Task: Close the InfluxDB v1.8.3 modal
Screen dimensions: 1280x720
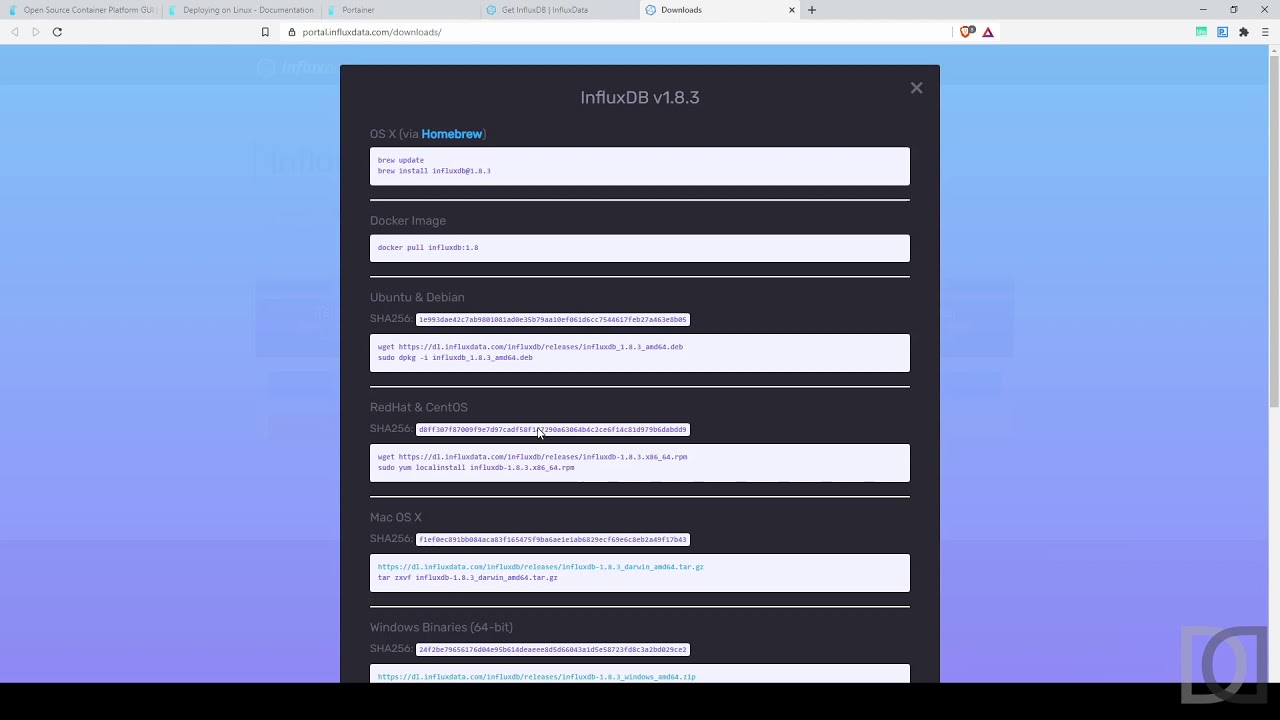Action: tap(916, 88)
